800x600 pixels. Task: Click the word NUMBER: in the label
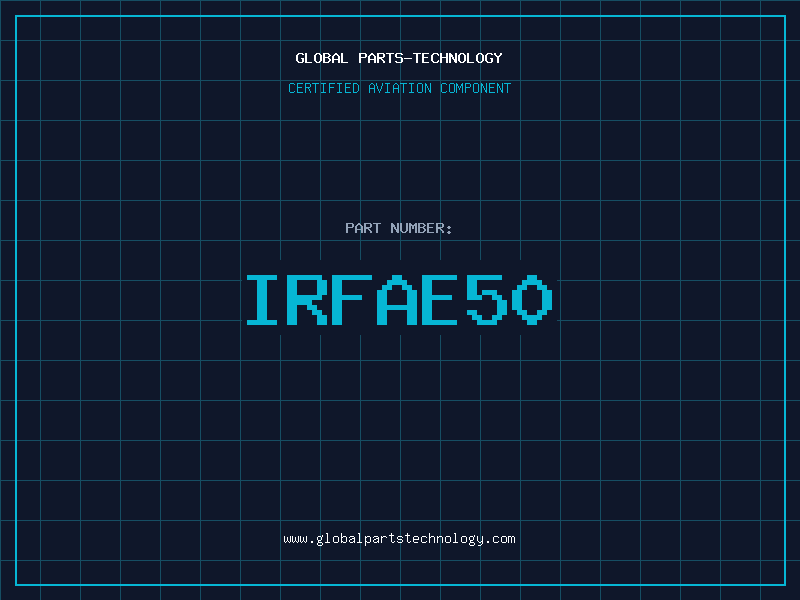(x=421, y=228)
